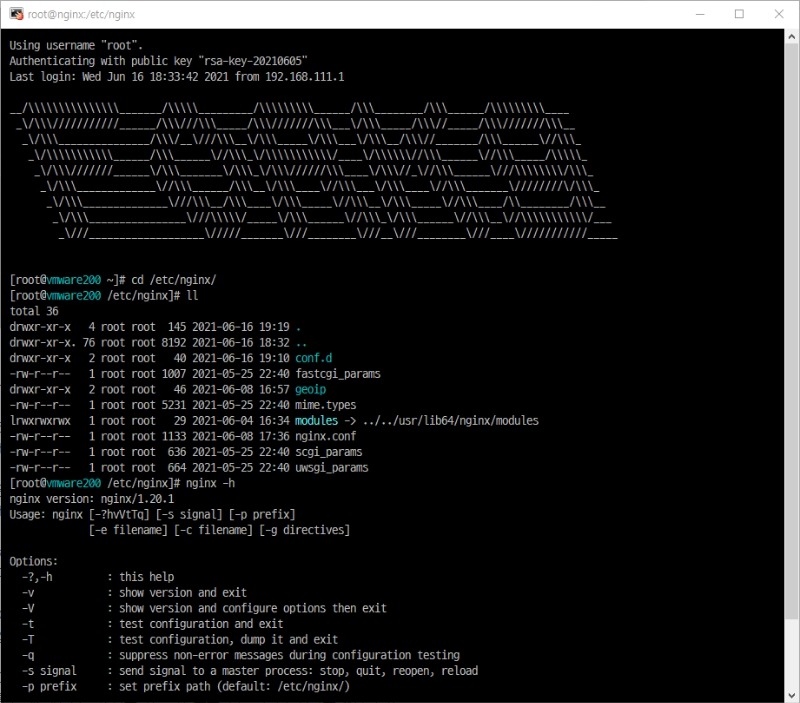Click the symlink target '../../usr/lib64/nginx/modules'
This screenshot has height=703, width=800.
pos(451,421)
